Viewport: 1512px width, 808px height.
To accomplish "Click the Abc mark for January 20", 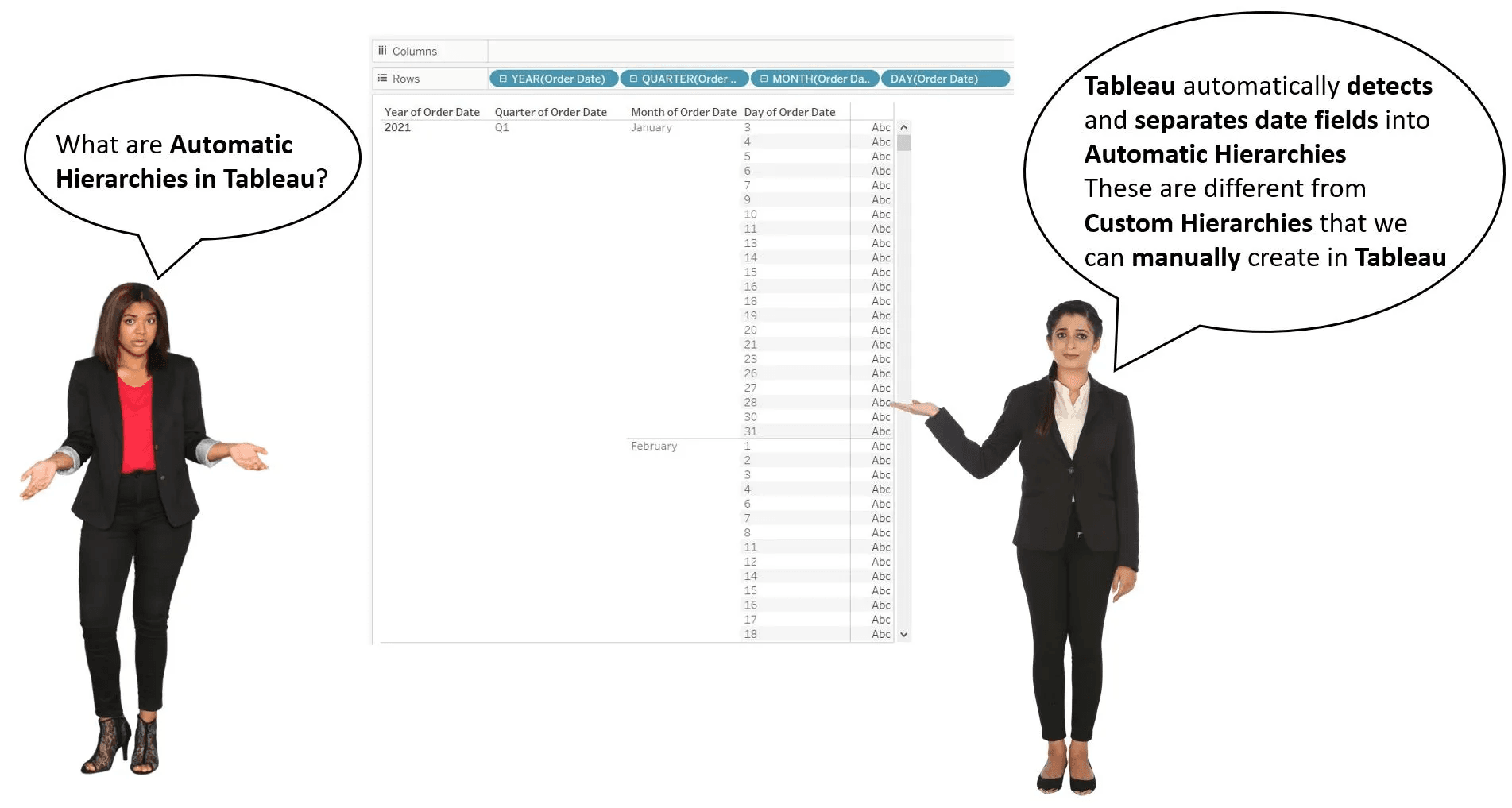I will click(x=880, y=330).
